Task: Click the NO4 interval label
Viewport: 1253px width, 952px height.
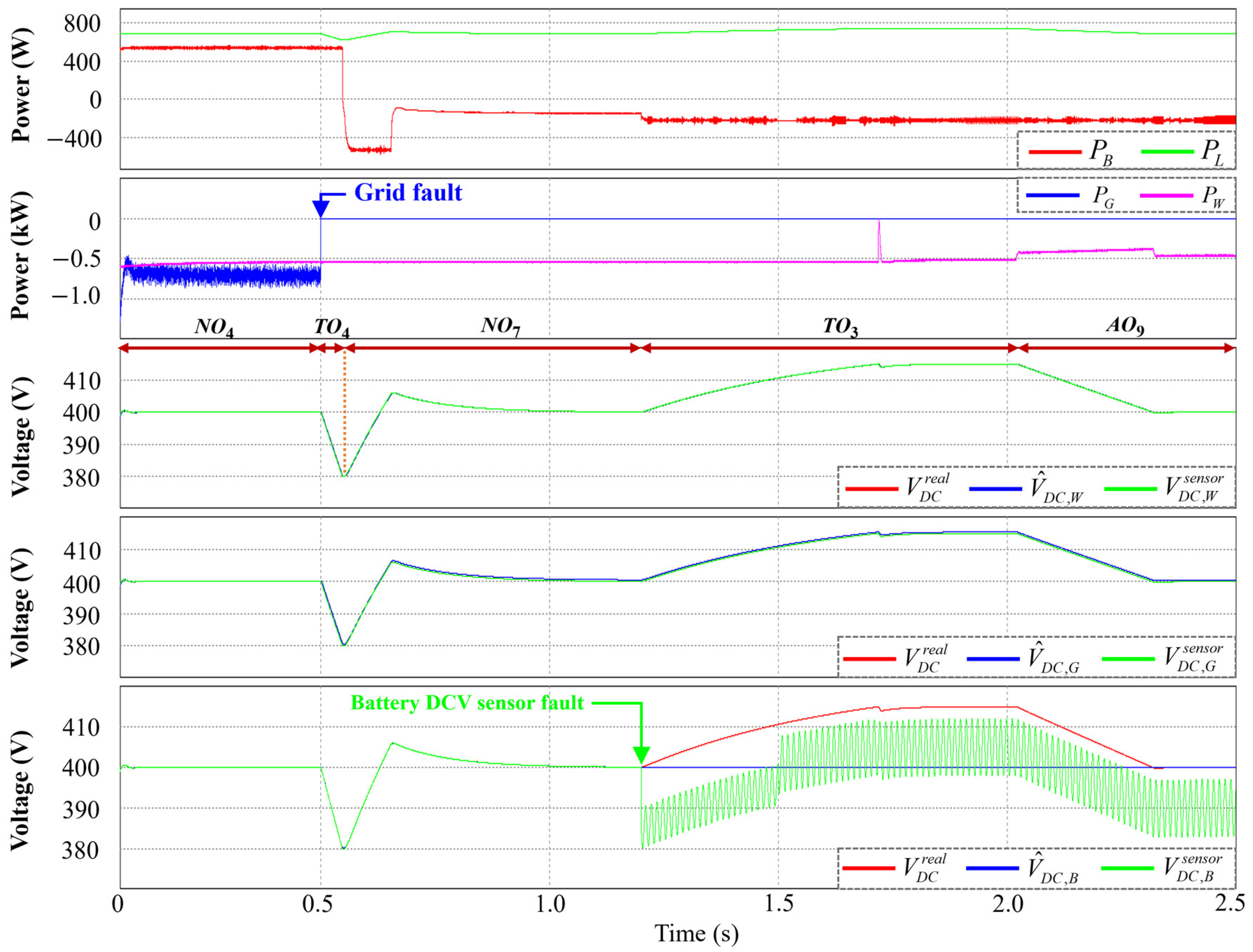Action: tap(214, 327)
